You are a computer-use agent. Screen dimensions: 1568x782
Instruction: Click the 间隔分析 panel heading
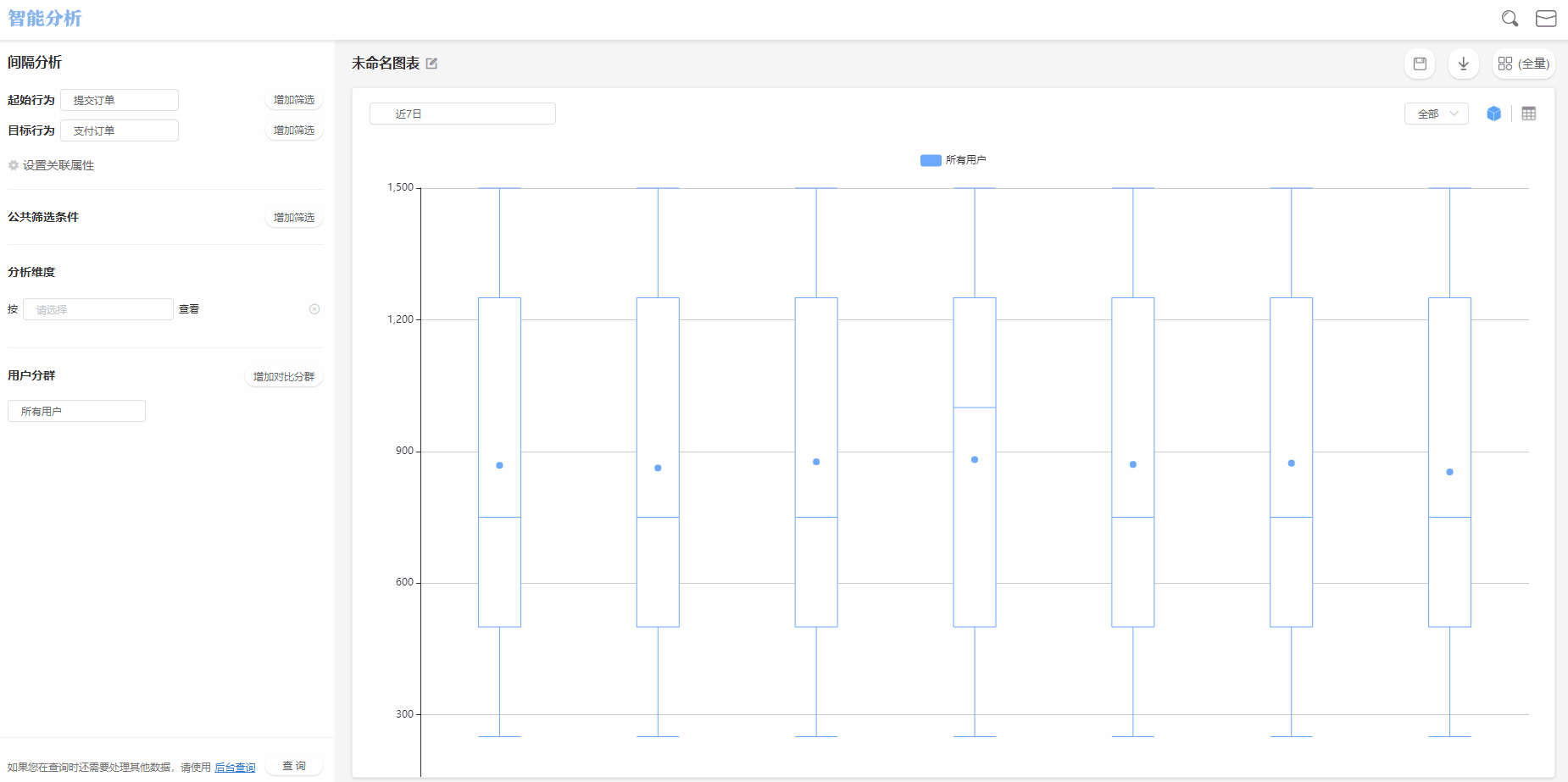click(35, 63)
